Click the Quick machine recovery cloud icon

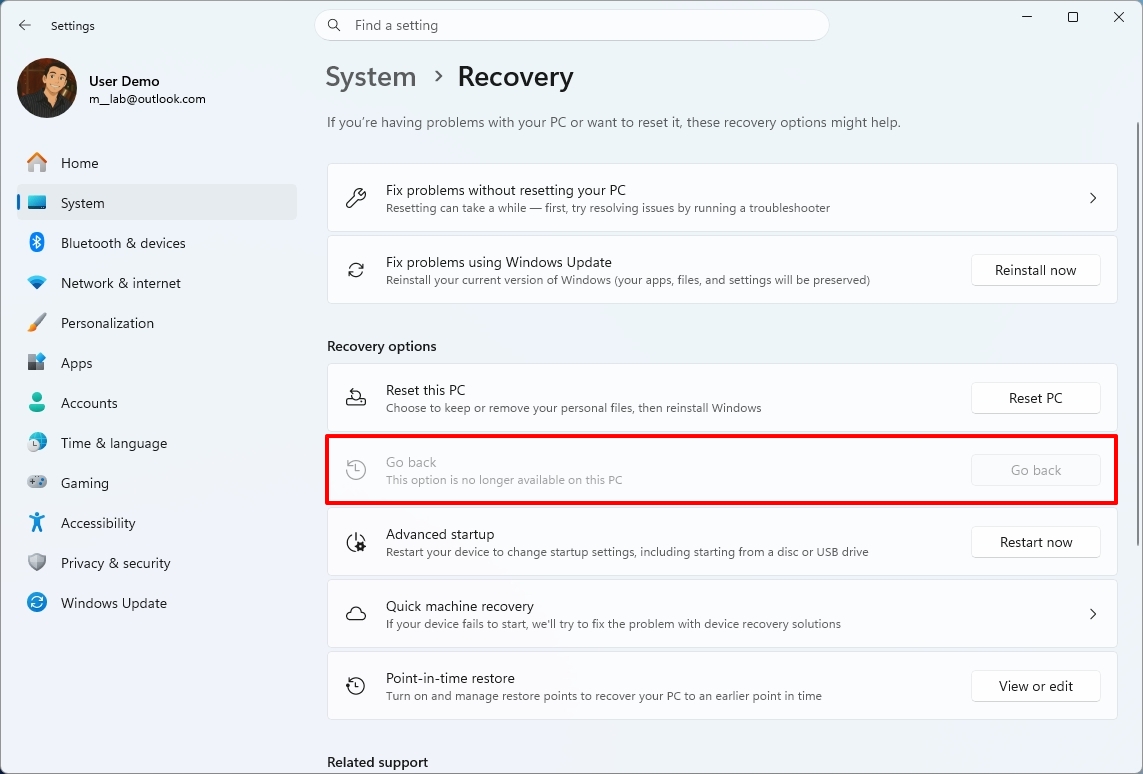tap(356, 614)
